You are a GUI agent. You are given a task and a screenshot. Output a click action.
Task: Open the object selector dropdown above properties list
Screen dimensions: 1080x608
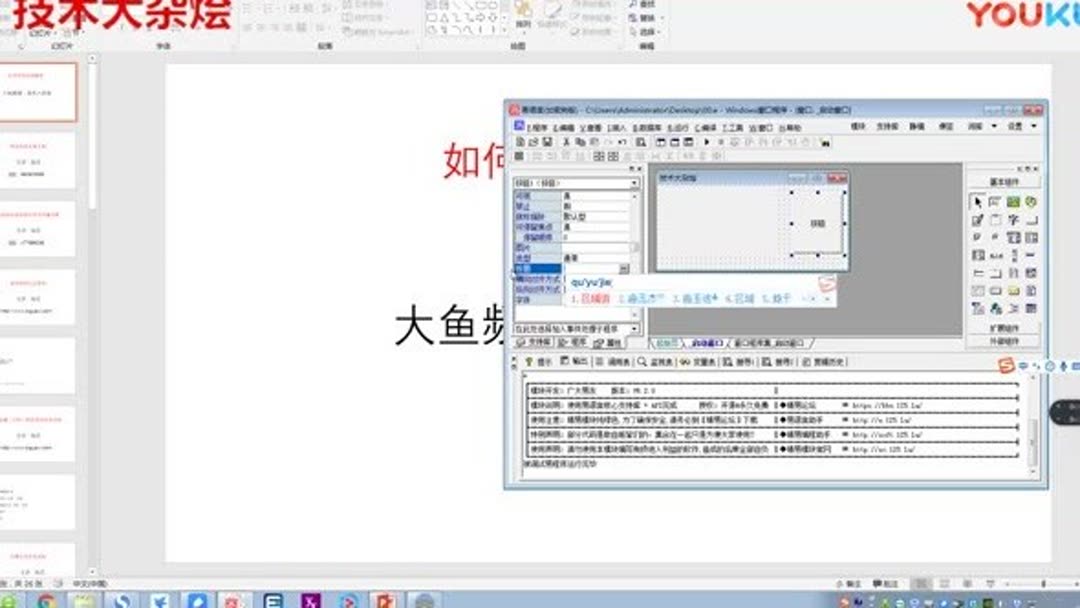tap(632, 183)
